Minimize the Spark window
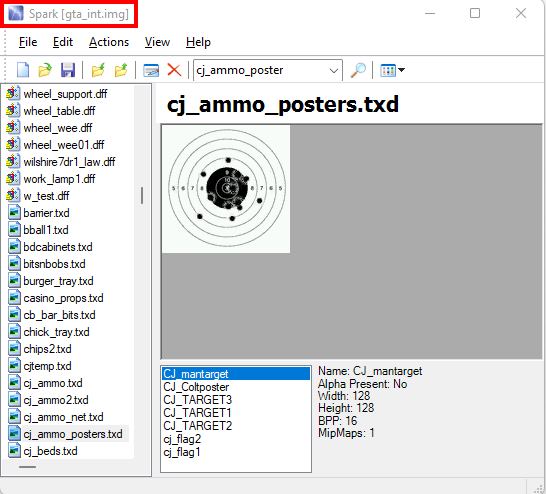 pos(430,14)
